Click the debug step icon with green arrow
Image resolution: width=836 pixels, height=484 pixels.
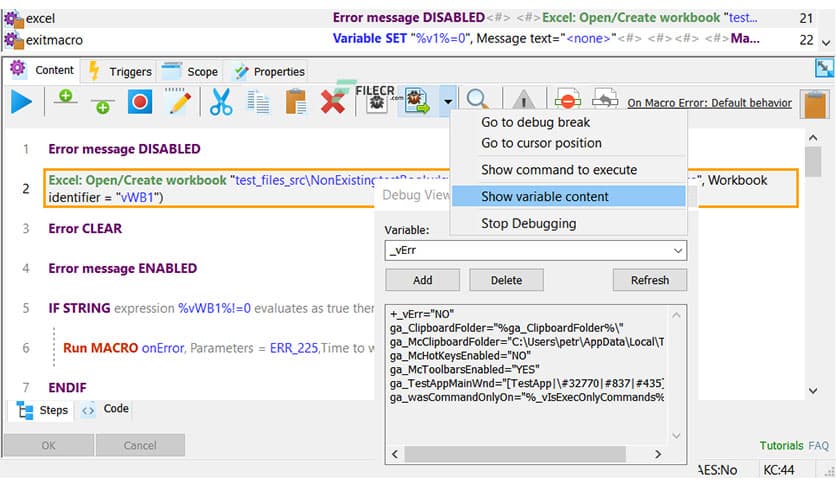(417, 101)
